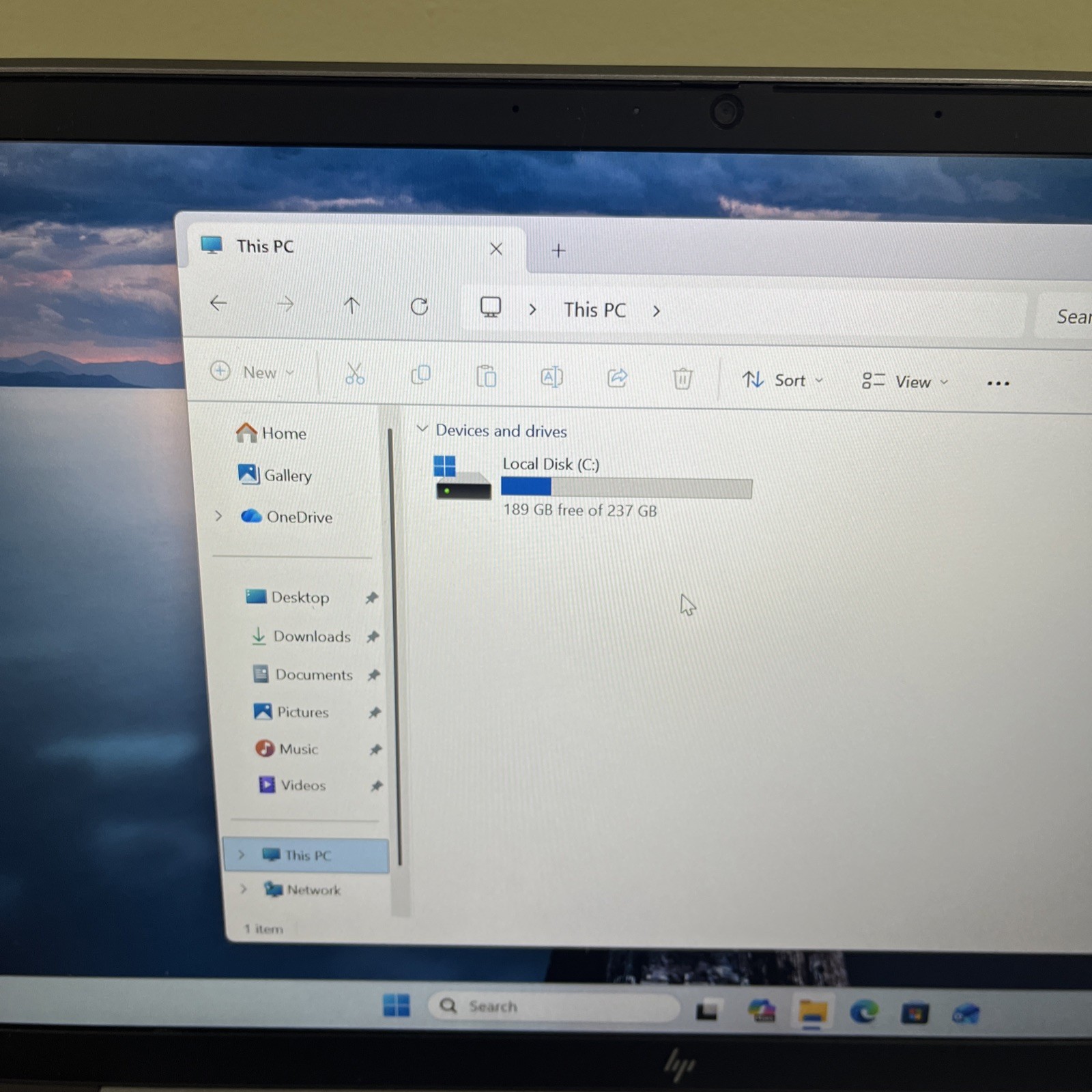
Task: Click chevron before This PC in breadcrumb
Action: point(532,309)
